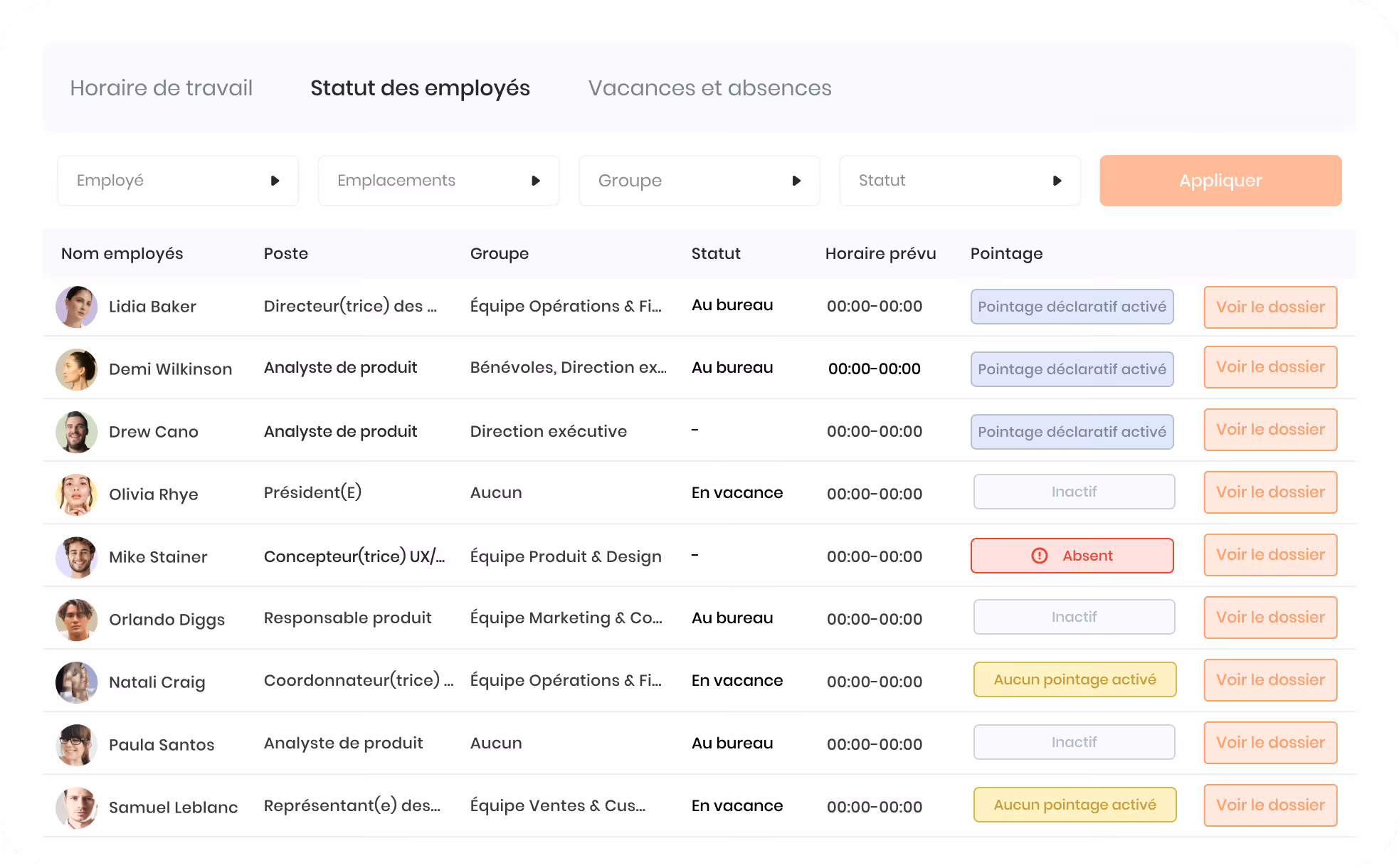Click Paula Santos' profile photo
Image resolution: width=1399 pixels, height=868 pixels.
(x=77, y=745)
